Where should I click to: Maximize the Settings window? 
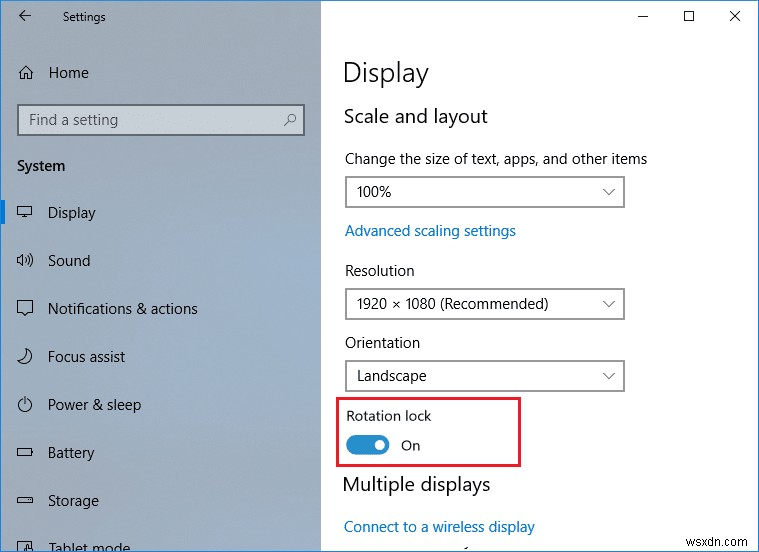click(689, 16)
